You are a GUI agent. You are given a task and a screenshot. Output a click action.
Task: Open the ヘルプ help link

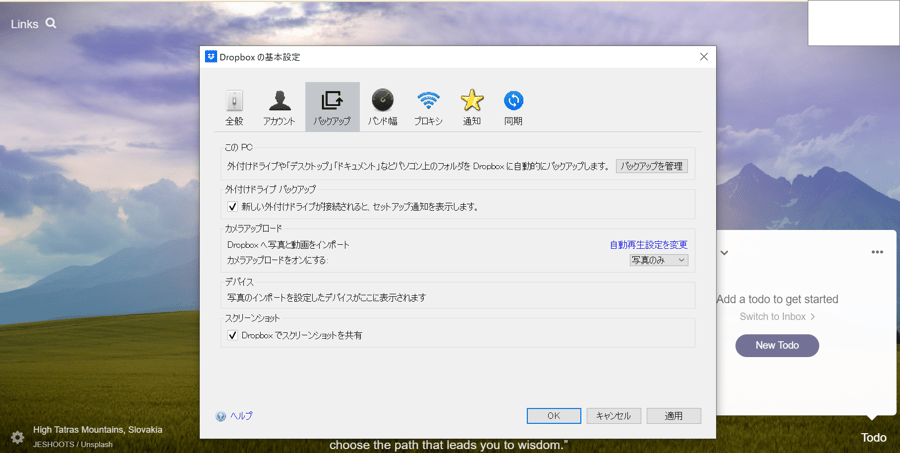(241, 416)
